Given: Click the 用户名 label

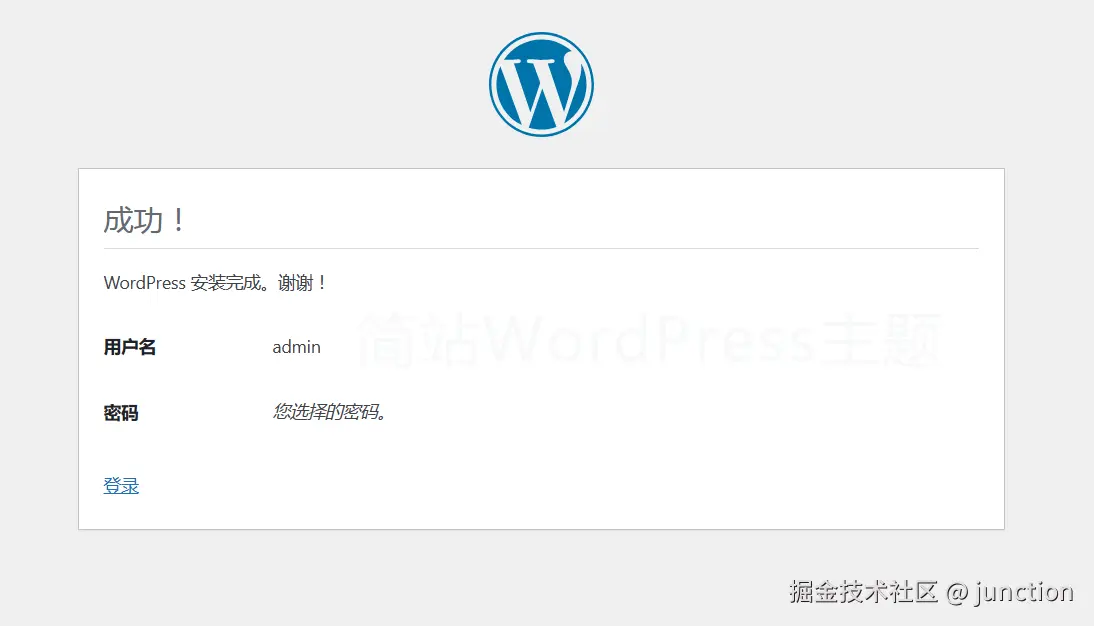Looking at the screenshot, I should tap(129, 347).
